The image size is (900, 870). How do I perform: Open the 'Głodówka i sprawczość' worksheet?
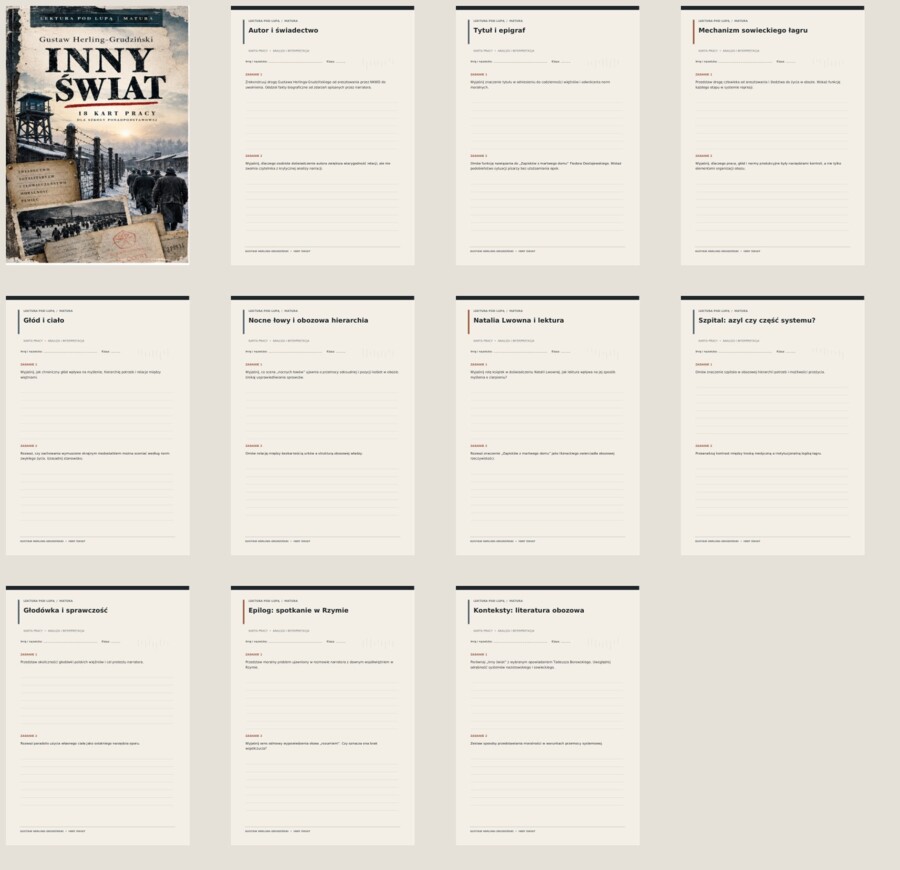pos(97,715)
